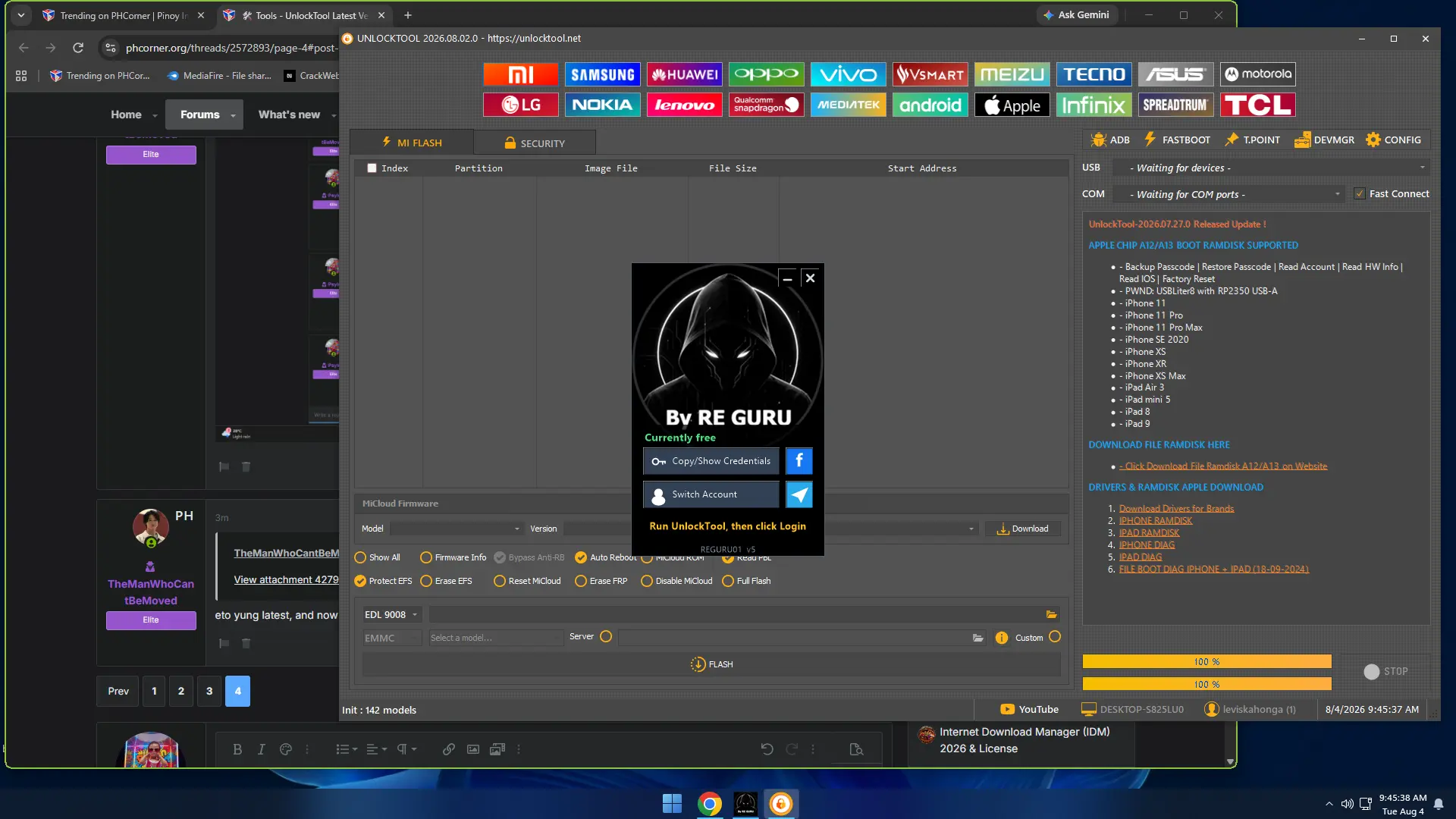Choose the Lenovo brand logo
The height and width of the screenshot is (819, 1456).
click(685, 105)
